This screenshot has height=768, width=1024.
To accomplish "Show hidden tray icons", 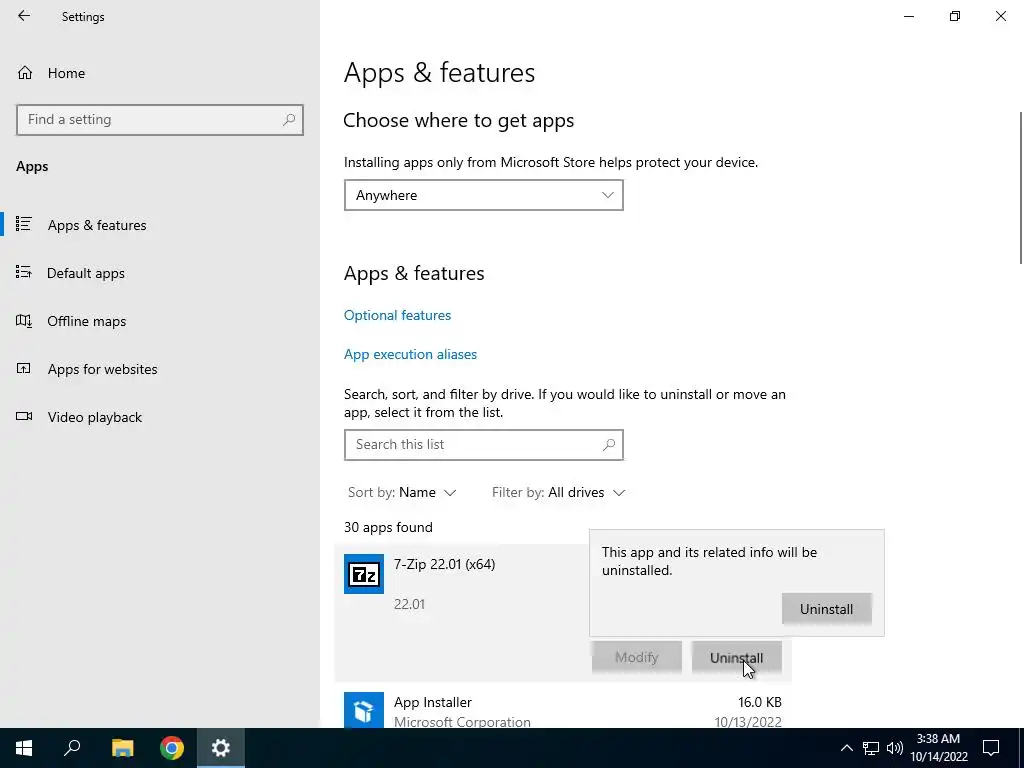I will point(846,748).
